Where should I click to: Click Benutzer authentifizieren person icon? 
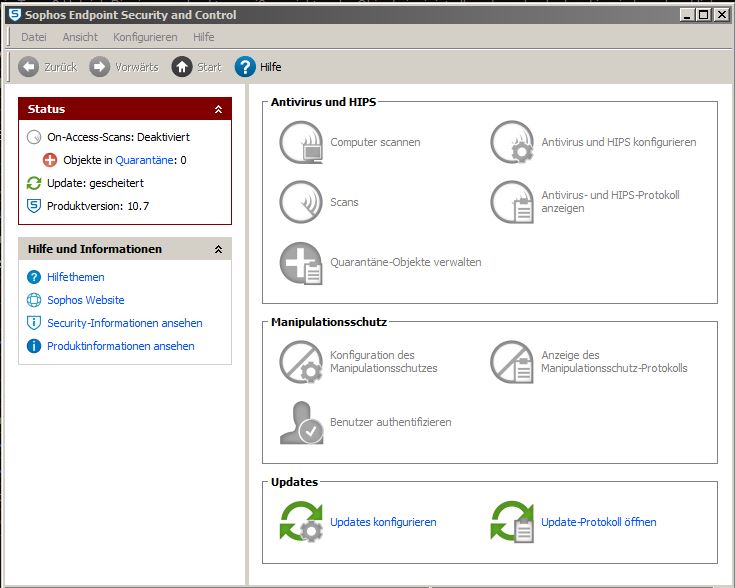(x=301, y=422)
